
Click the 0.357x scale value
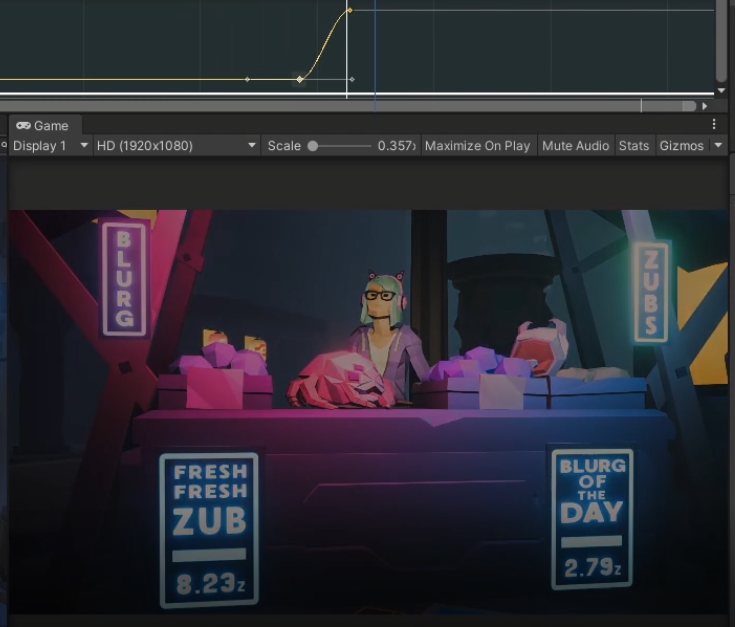[x=397, y=146]
